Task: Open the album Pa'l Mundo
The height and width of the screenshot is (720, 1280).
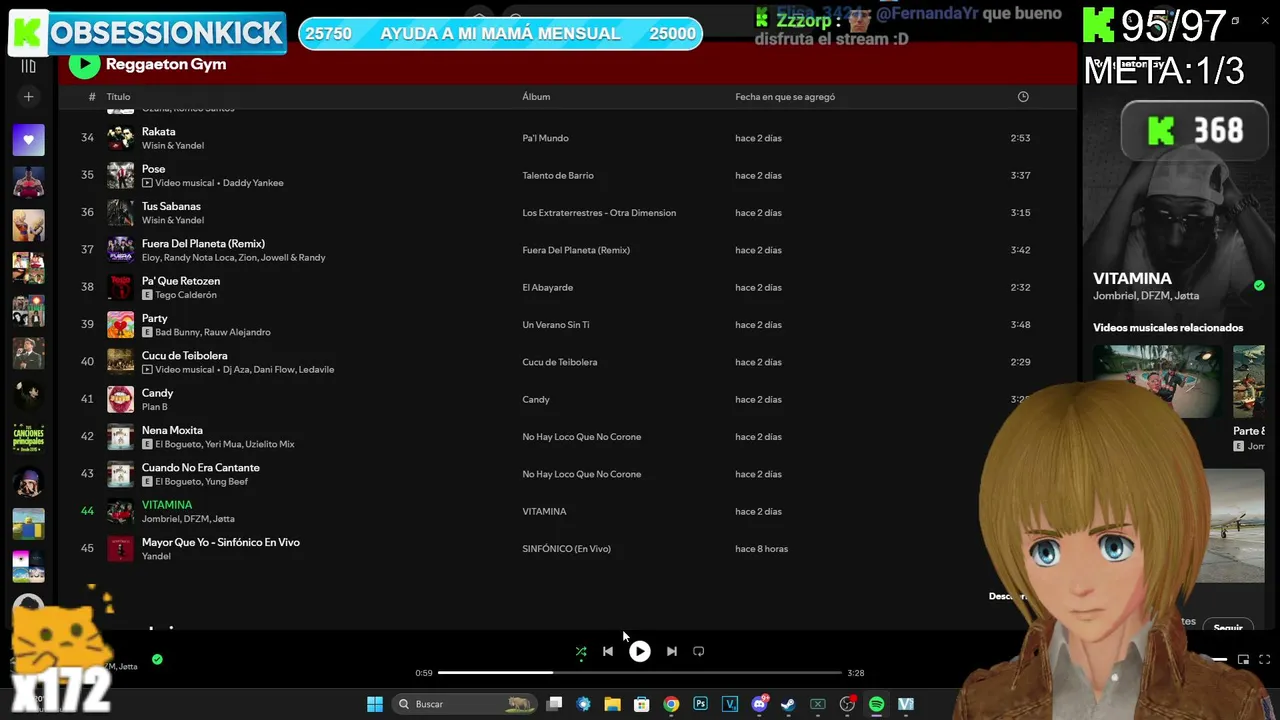Action: (x=545, y=138)
